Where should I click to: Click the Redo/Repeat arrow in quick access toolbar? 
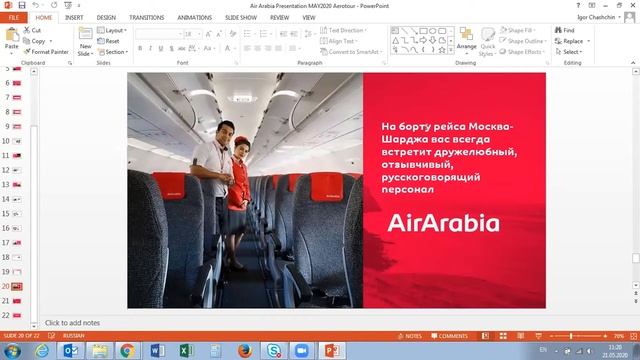click(x=54, y=5)
